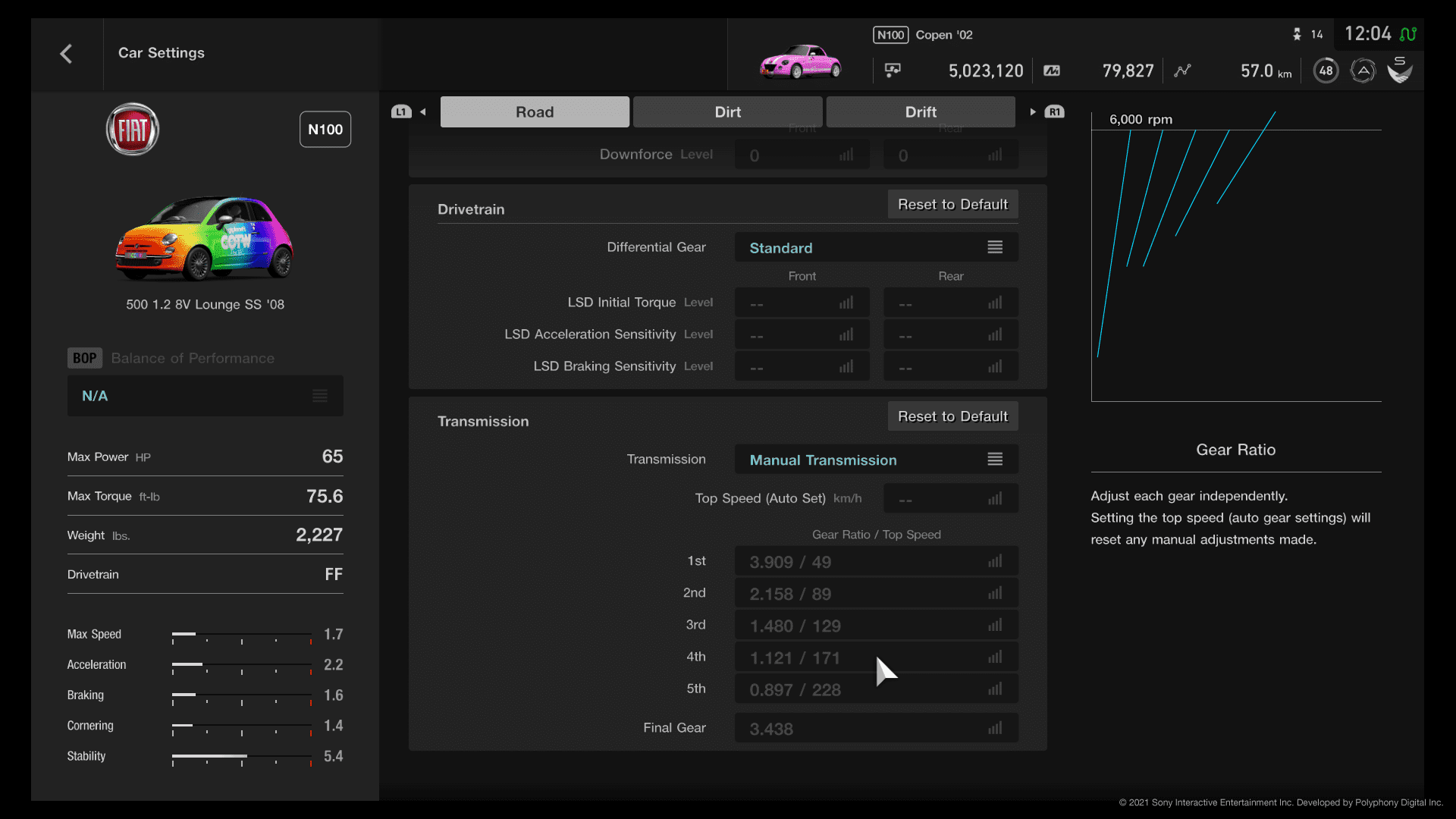
Task: Click the pink Copen '02 car thumbnail
Action: click(x=801, y=61)
